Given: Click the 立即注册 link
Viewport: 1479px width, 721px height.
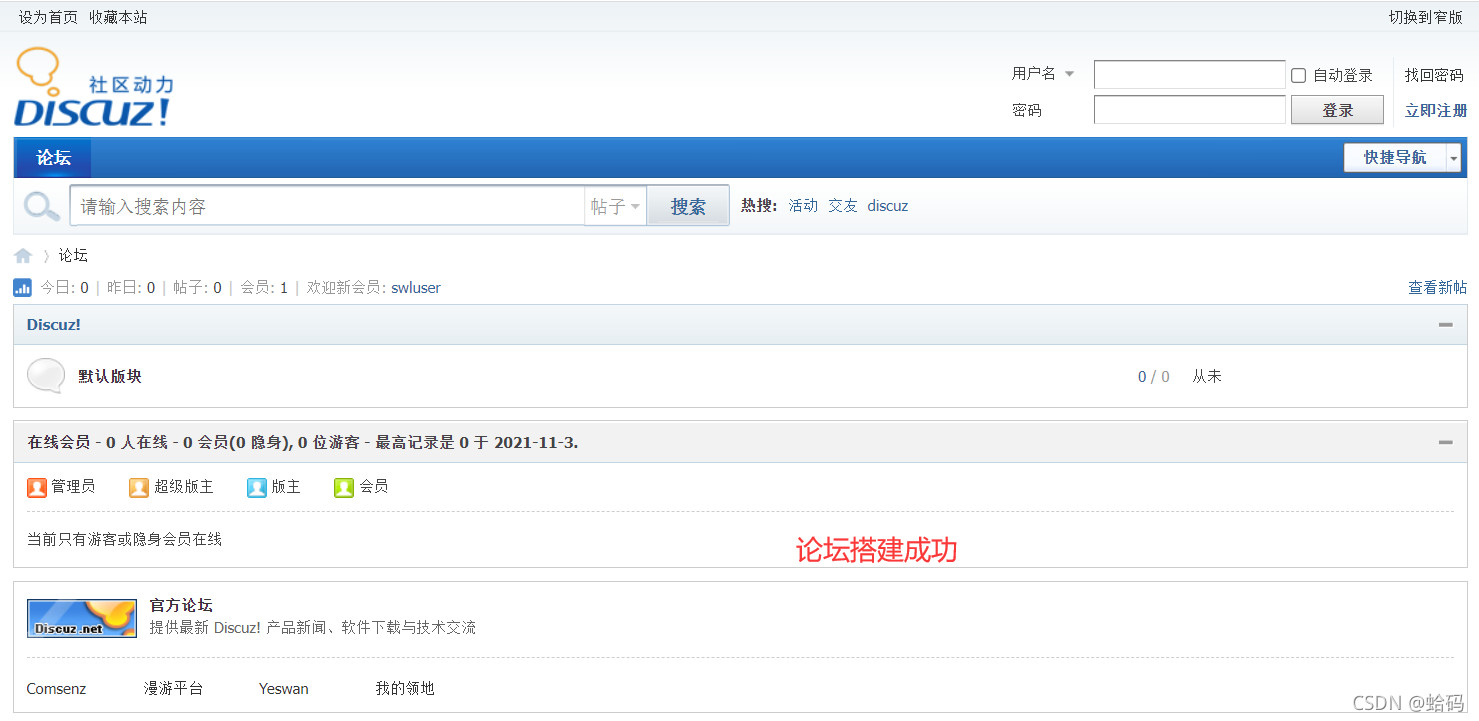Looking at the screenshot, I should click(1436, 110).
